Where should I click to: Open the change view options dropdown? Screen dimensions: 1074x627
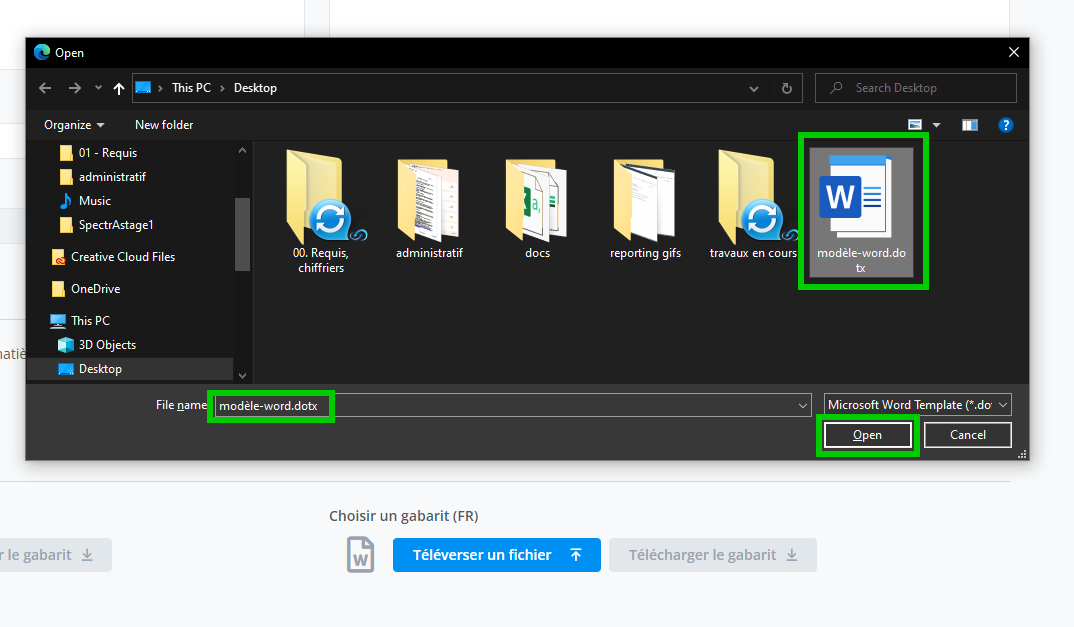point(937,125)
